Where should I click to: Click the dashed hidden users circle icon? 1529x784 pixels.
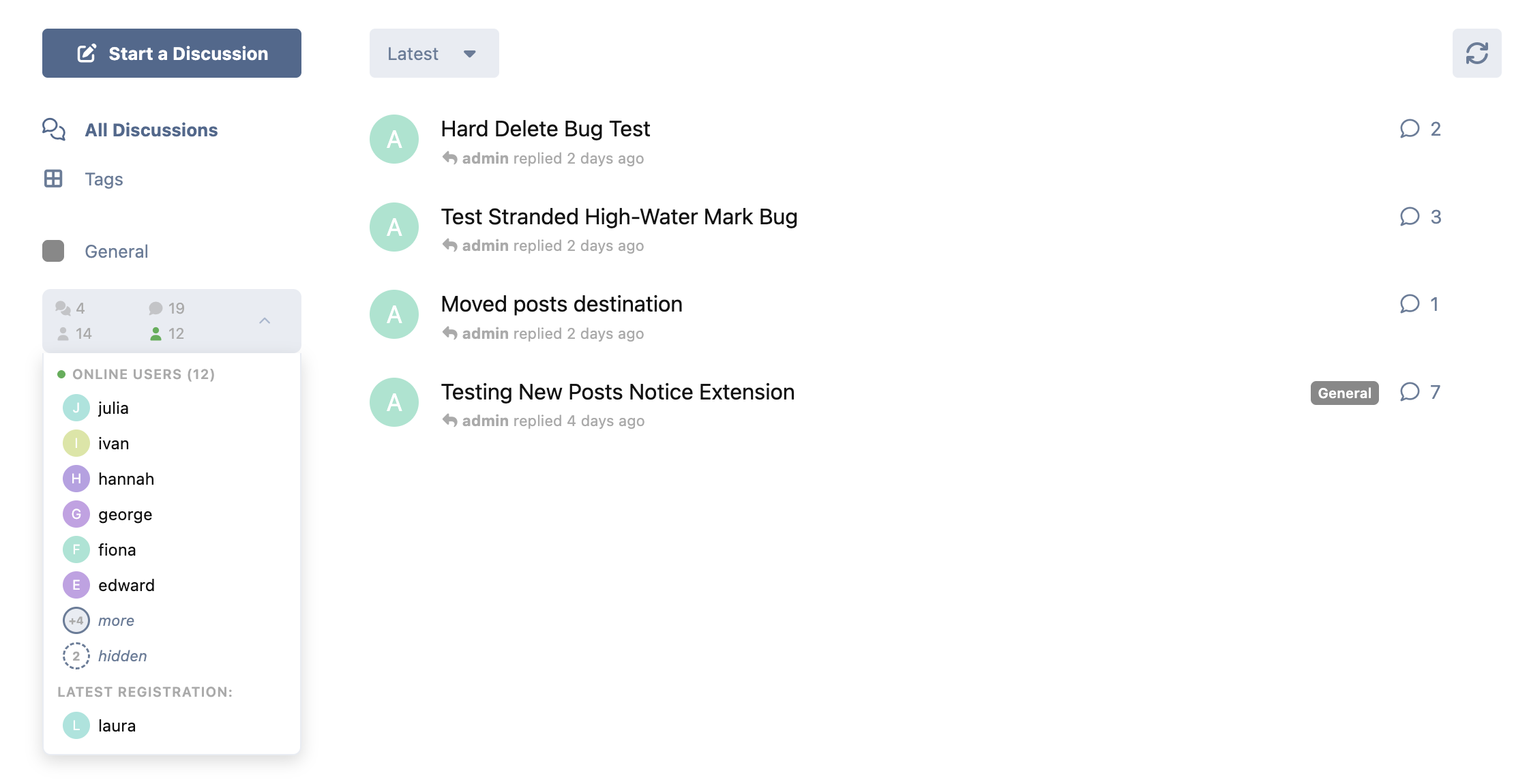pyautogui.click(x=76, y=656)
